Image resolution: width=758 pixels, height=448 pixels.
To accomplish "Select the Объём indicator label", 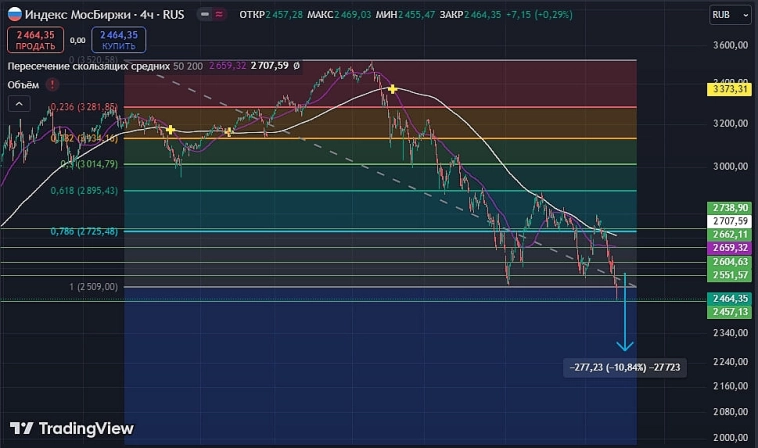I will 23,85.
